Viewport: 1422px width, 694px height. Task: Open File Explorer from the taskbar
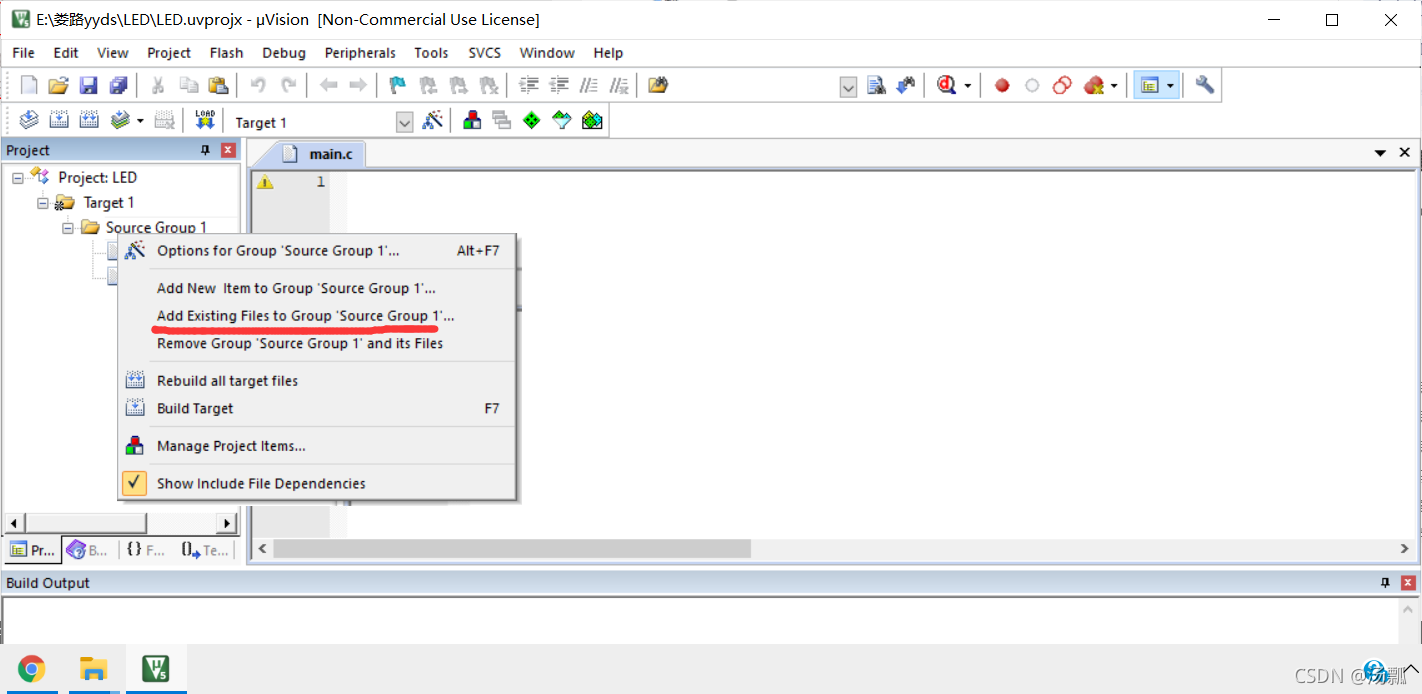(93, 669)
